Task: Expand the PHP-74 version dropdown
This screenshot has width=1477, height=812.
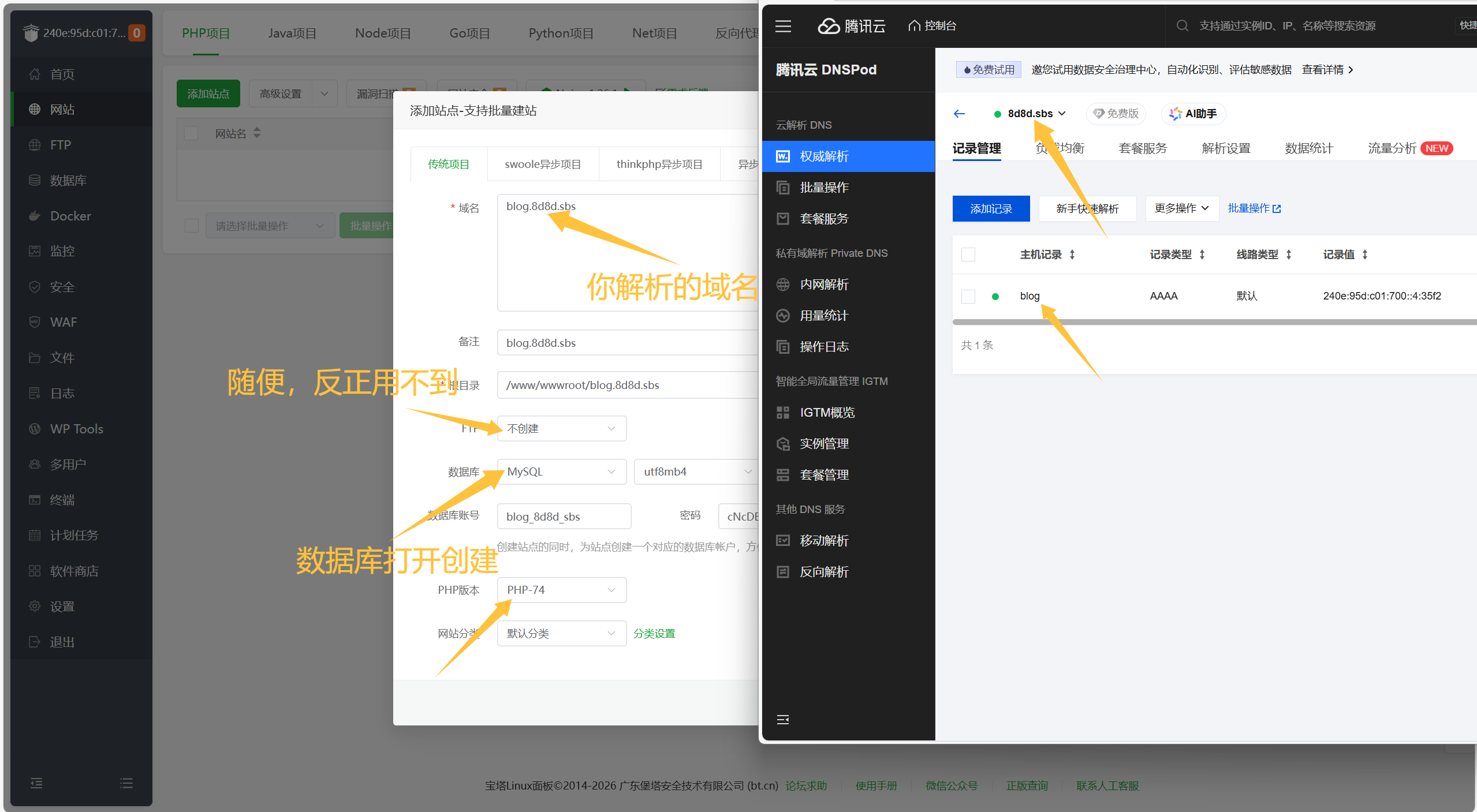Action: pos(561,589)
